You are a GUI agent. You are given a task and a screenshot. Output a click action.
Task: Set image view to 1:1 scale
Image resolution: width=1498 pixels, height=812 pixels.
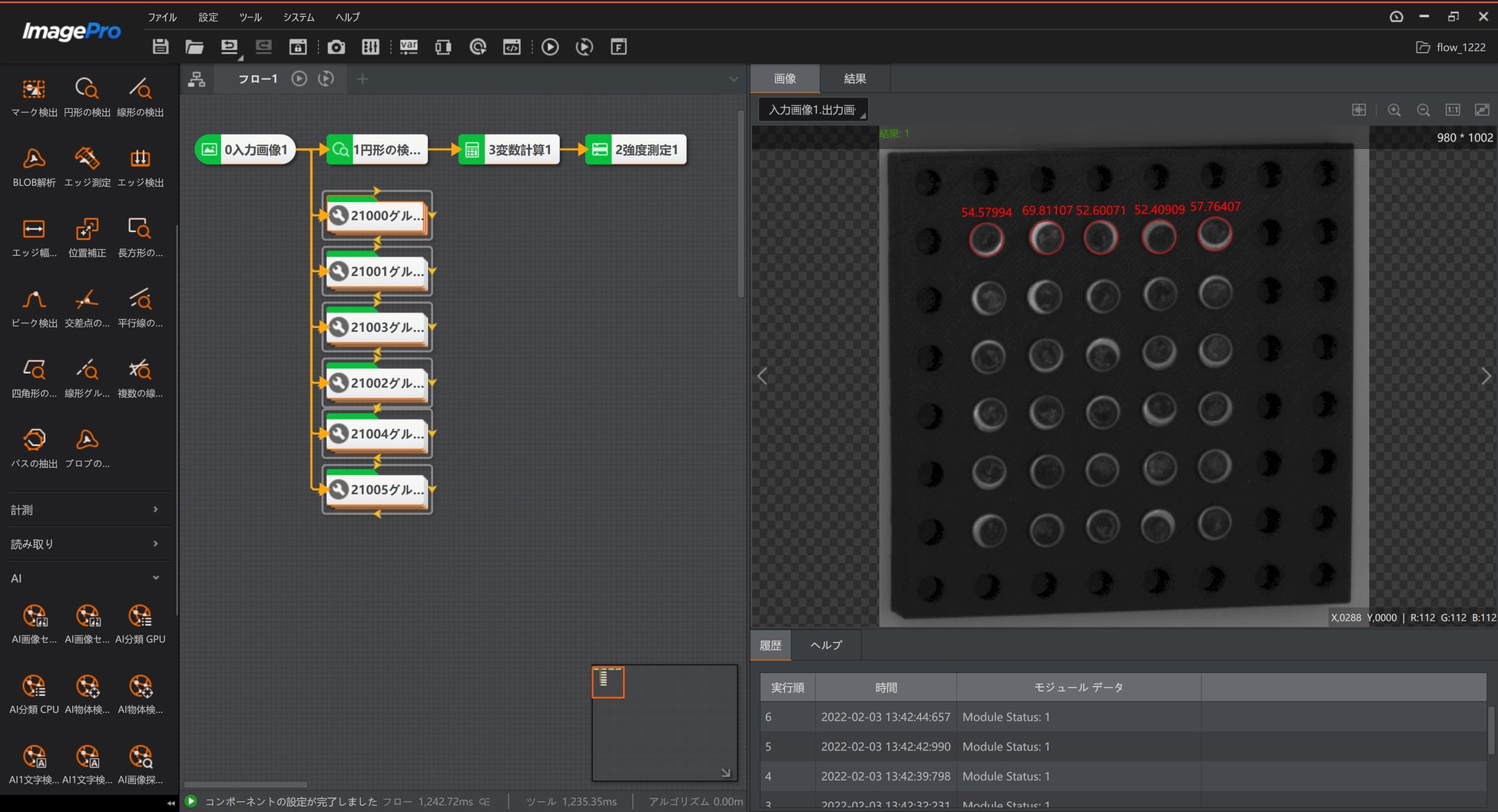click(1453, 110)
